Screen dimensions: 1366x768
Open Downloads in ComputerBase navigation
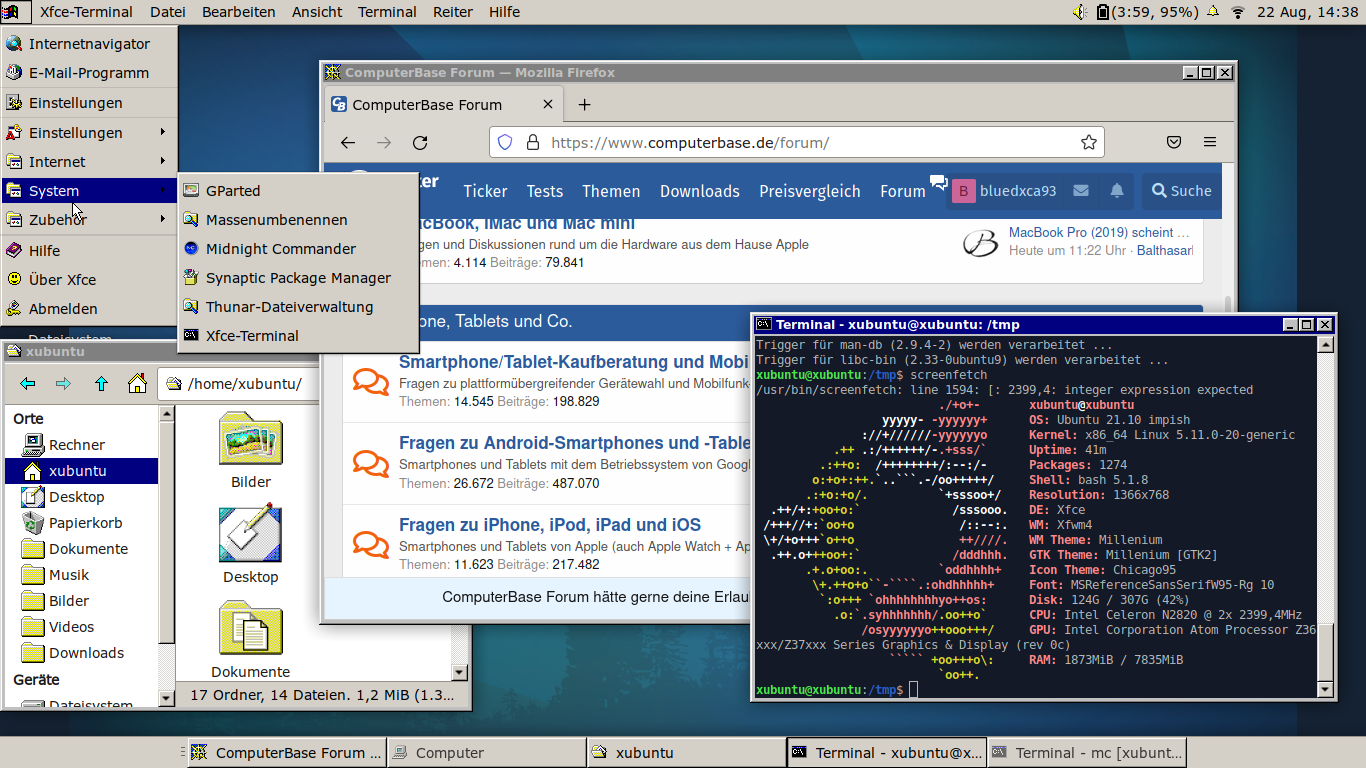(x=700, y=191)
